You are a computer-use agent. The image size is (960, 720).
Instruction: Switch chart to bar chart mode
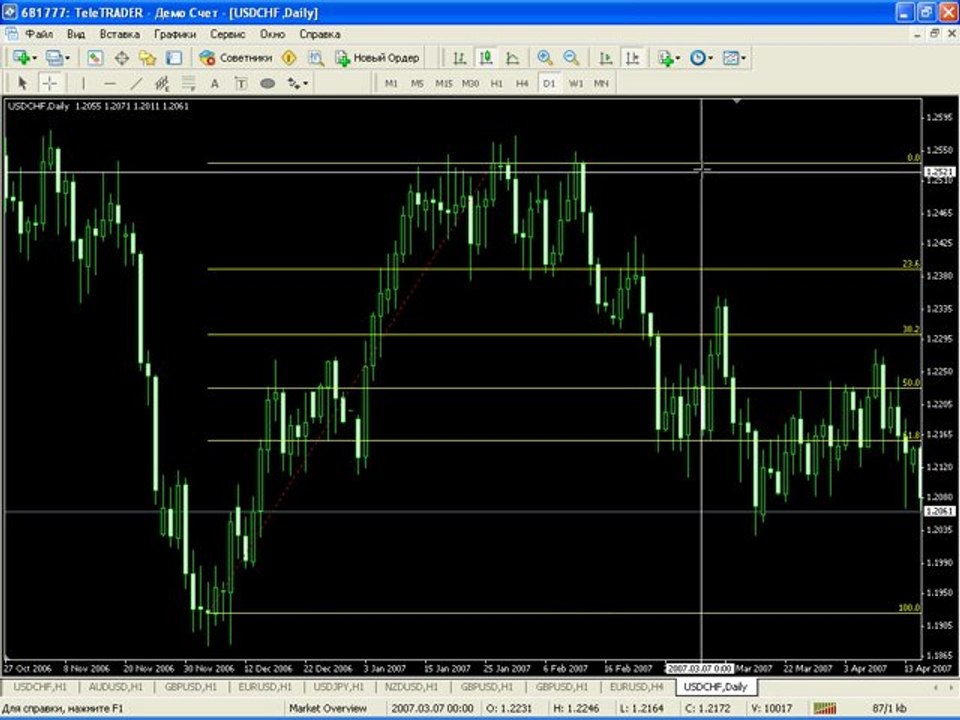point(459,58)
